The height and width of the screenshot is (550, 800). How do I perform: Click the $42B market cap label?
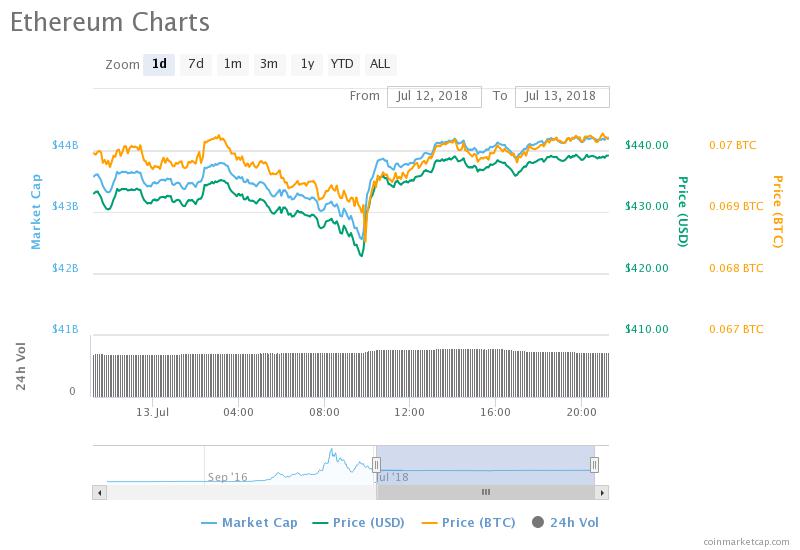coord(65,268)
